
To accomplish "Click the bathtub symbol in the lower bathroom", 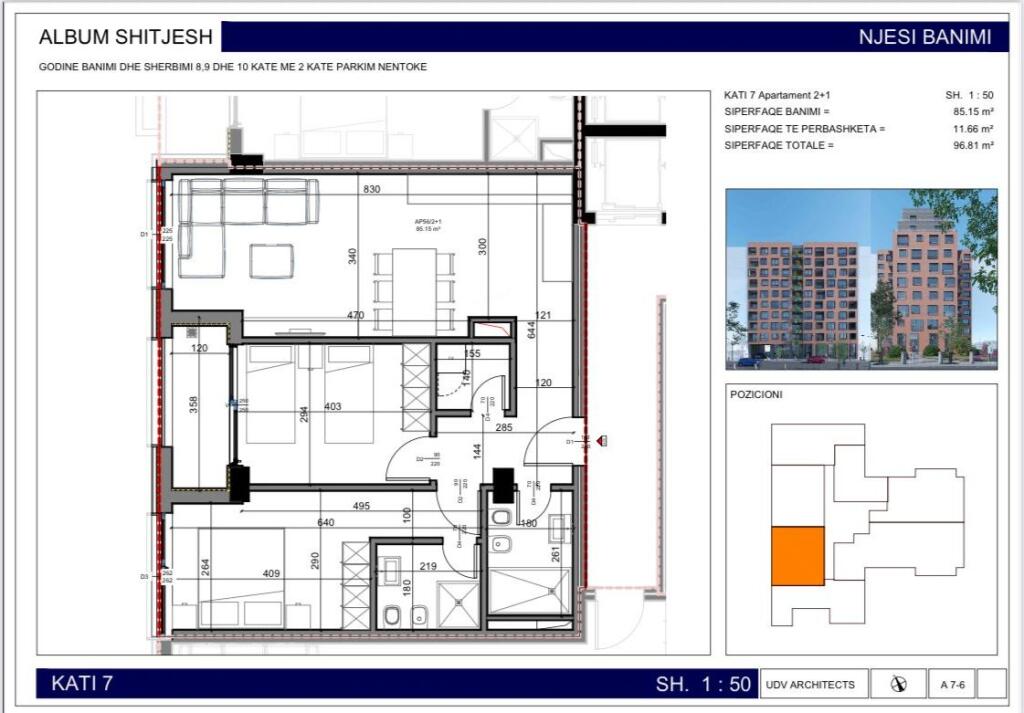I will tap(528, 590).
